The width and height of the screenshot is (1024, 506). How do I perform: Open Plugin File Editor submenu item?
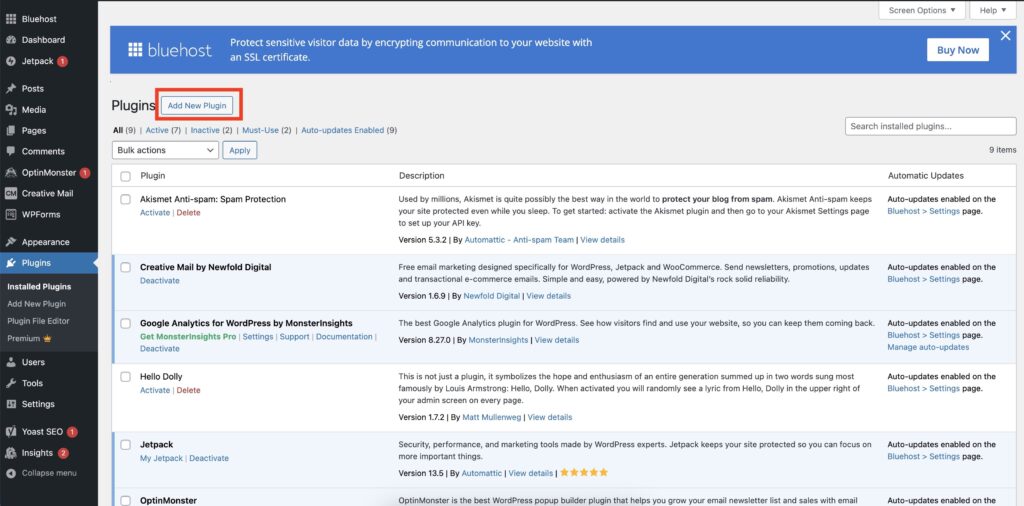39,321
